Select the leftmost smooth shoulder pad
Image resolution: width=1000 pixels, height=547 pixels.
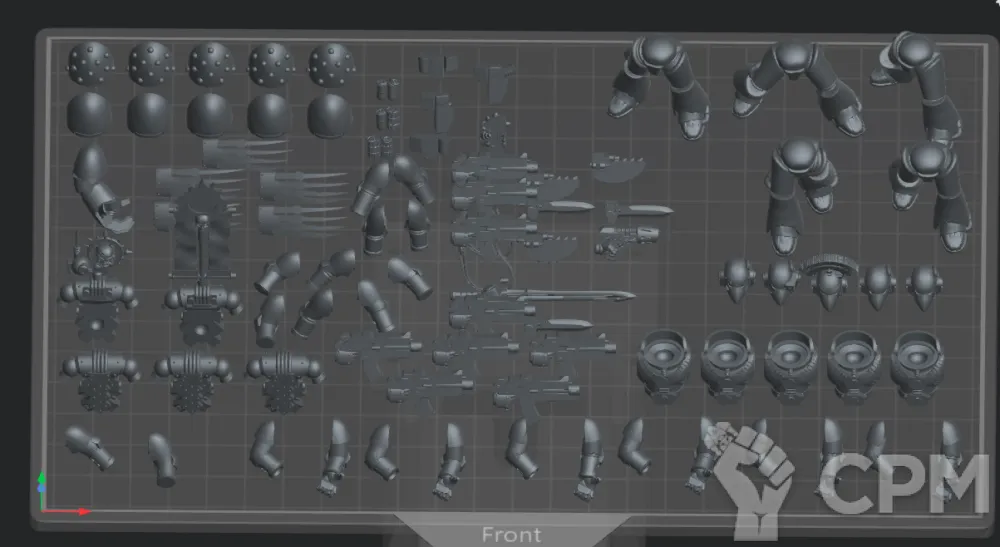point(90,112)
